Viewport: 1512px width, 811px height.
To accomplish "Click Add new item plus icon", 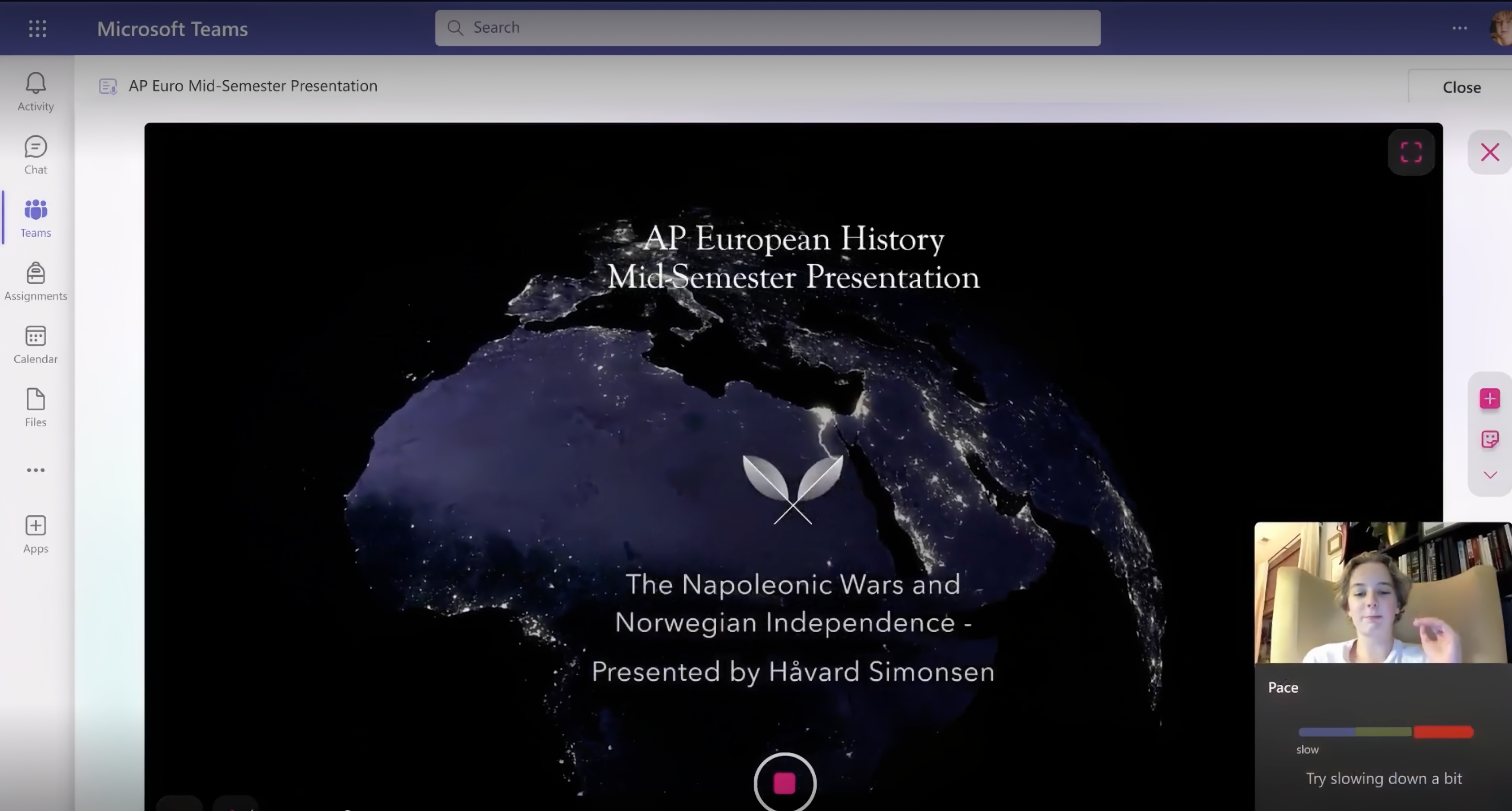I will coord(1489,399).
